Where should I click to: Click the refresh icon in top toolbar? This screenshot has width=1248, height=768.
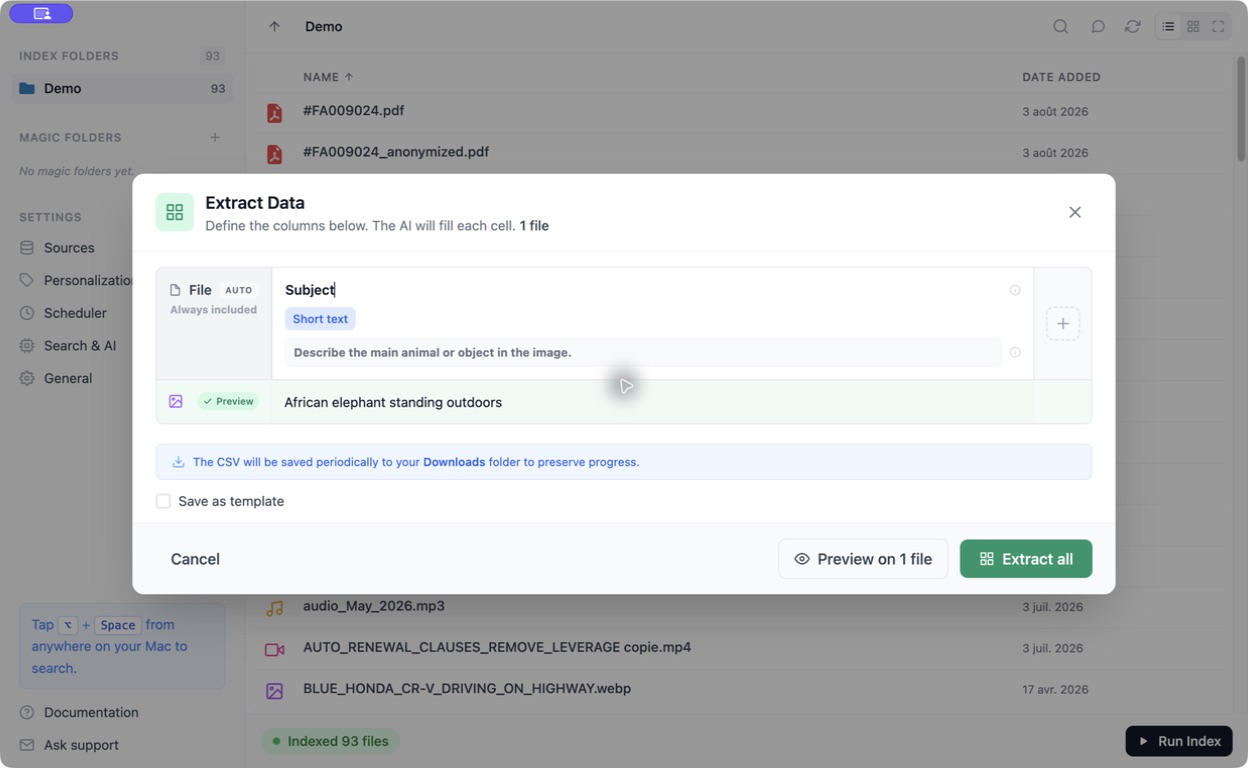click(1133, 27)
